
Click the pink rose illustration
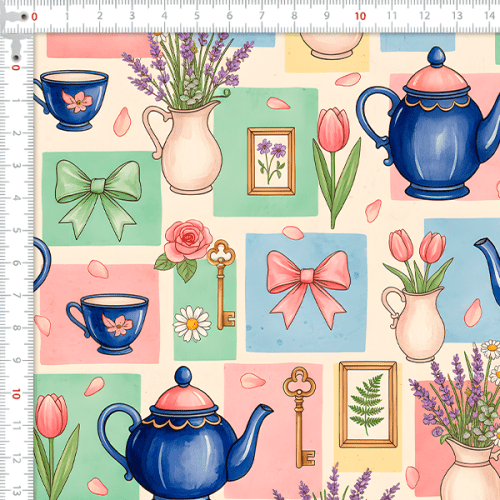pyautogui.click(x=184, y=248)
